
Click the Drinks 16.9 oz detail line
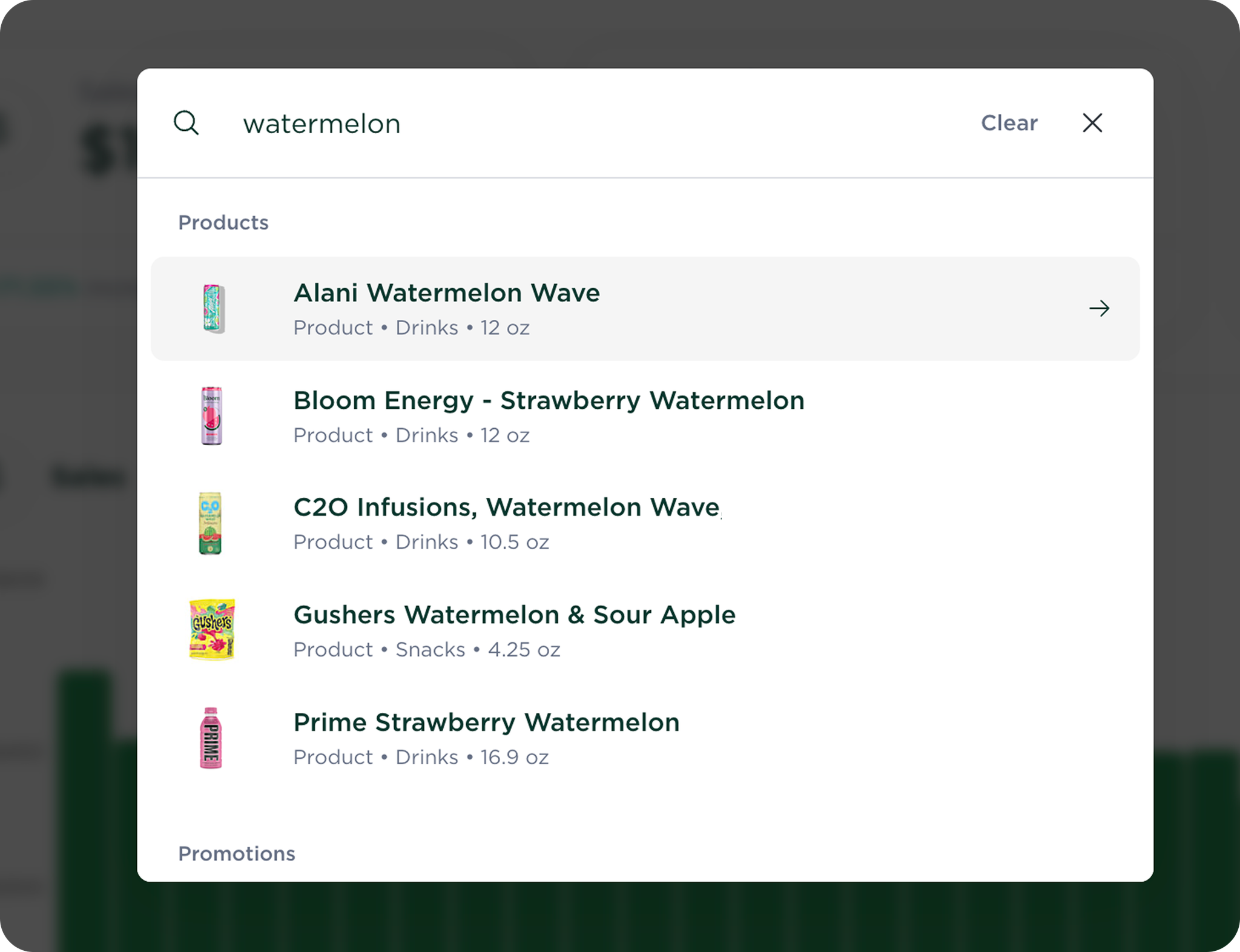[x=421, y=757]
